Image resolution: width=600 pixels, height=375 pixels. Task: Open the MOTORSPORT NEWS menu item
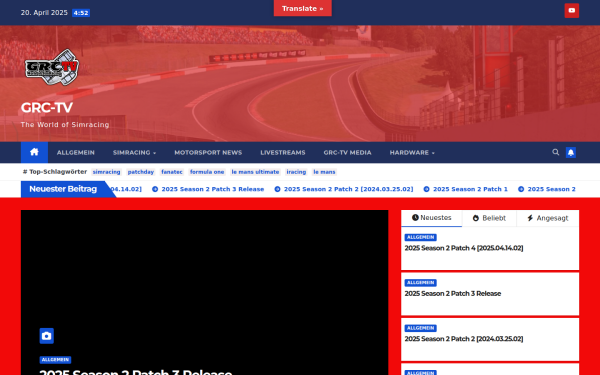click(x=208, y=152)
